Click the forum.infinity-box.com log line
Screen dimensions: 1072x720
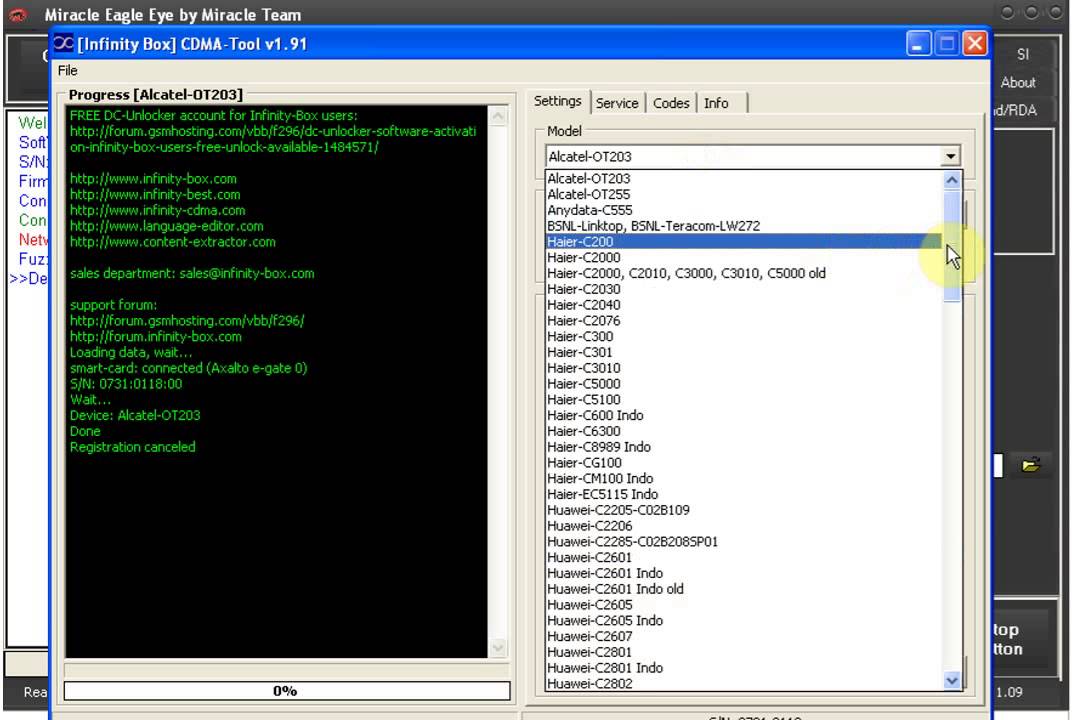(x=155, y=336)
